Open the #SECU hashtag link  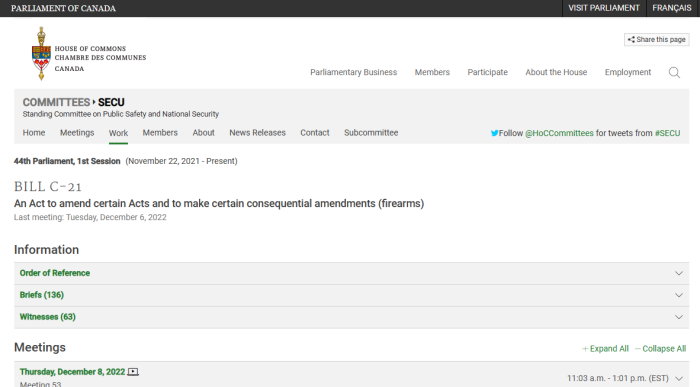tap(667, 133)
